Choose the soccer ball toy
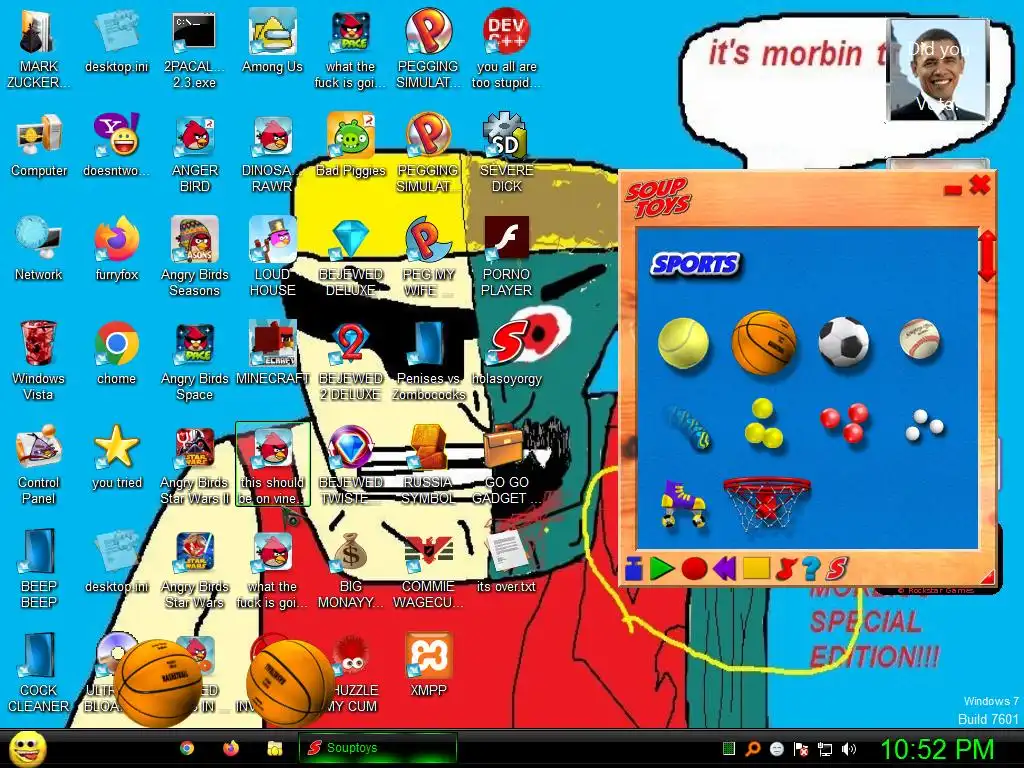Viewport: 1024px width, 768px height. [843, 342]
